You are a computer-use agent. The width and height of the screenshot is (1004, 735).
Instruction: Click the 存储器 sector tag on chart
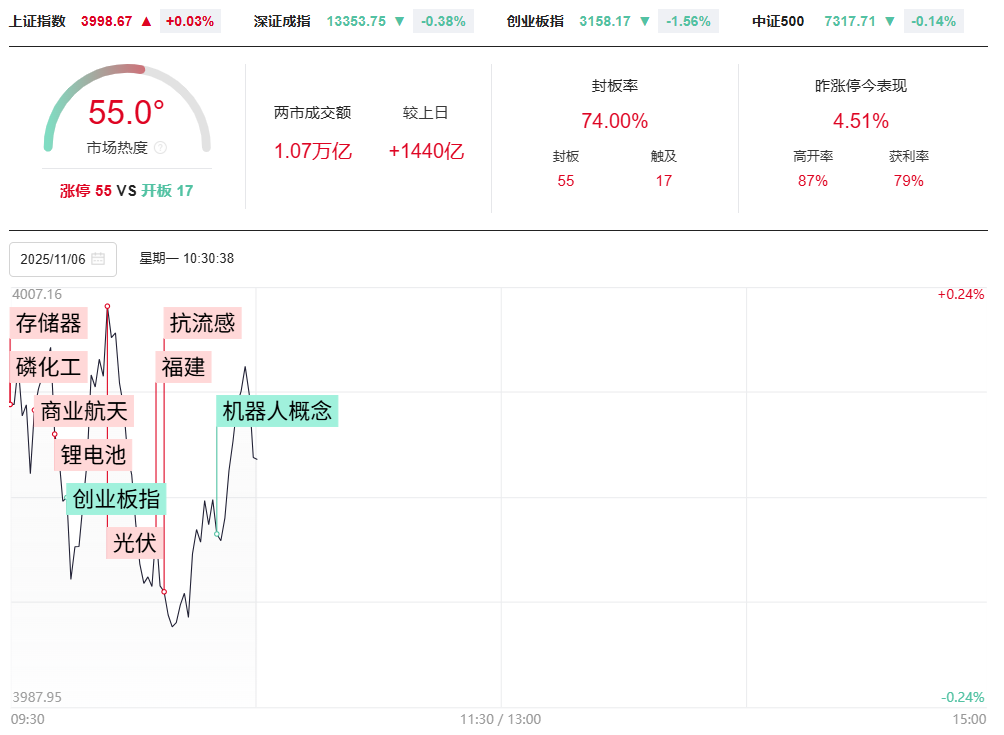tap(48, 323)
